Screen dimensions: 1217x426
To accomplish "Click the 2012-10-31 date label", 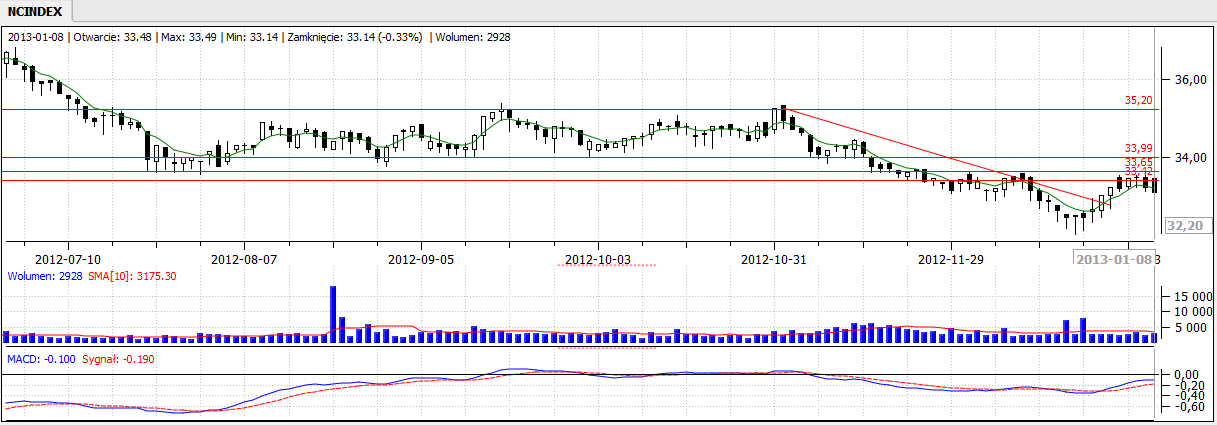I will coord(774,258).
